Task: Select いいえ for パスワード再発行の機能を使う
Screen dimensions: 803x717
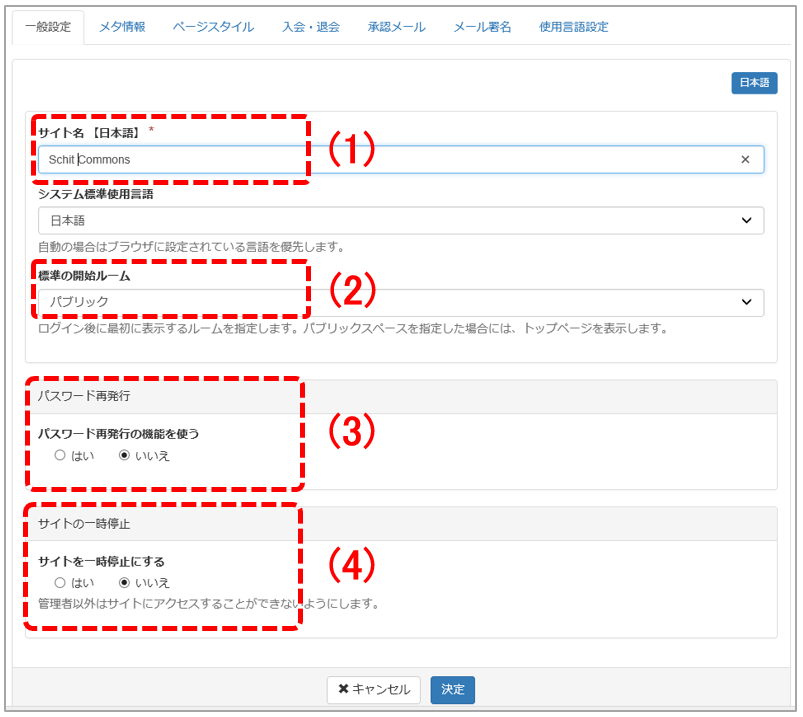Action: point(125,455)
